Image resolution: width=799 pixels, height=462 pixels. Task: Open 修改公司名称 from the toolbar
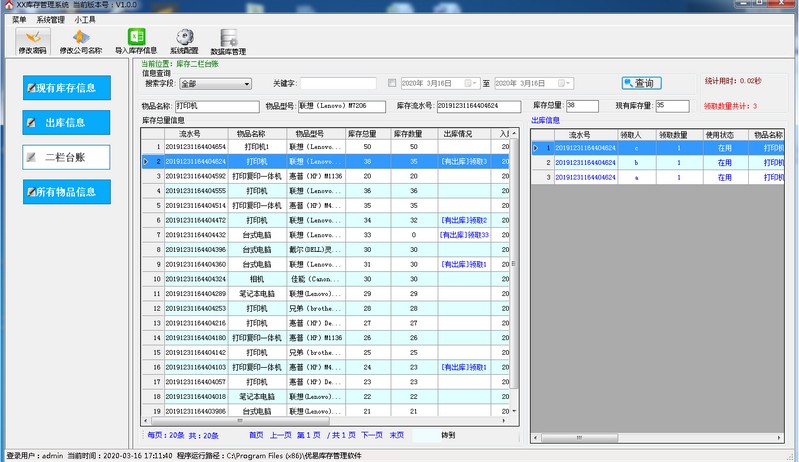[x=80, y=40]
